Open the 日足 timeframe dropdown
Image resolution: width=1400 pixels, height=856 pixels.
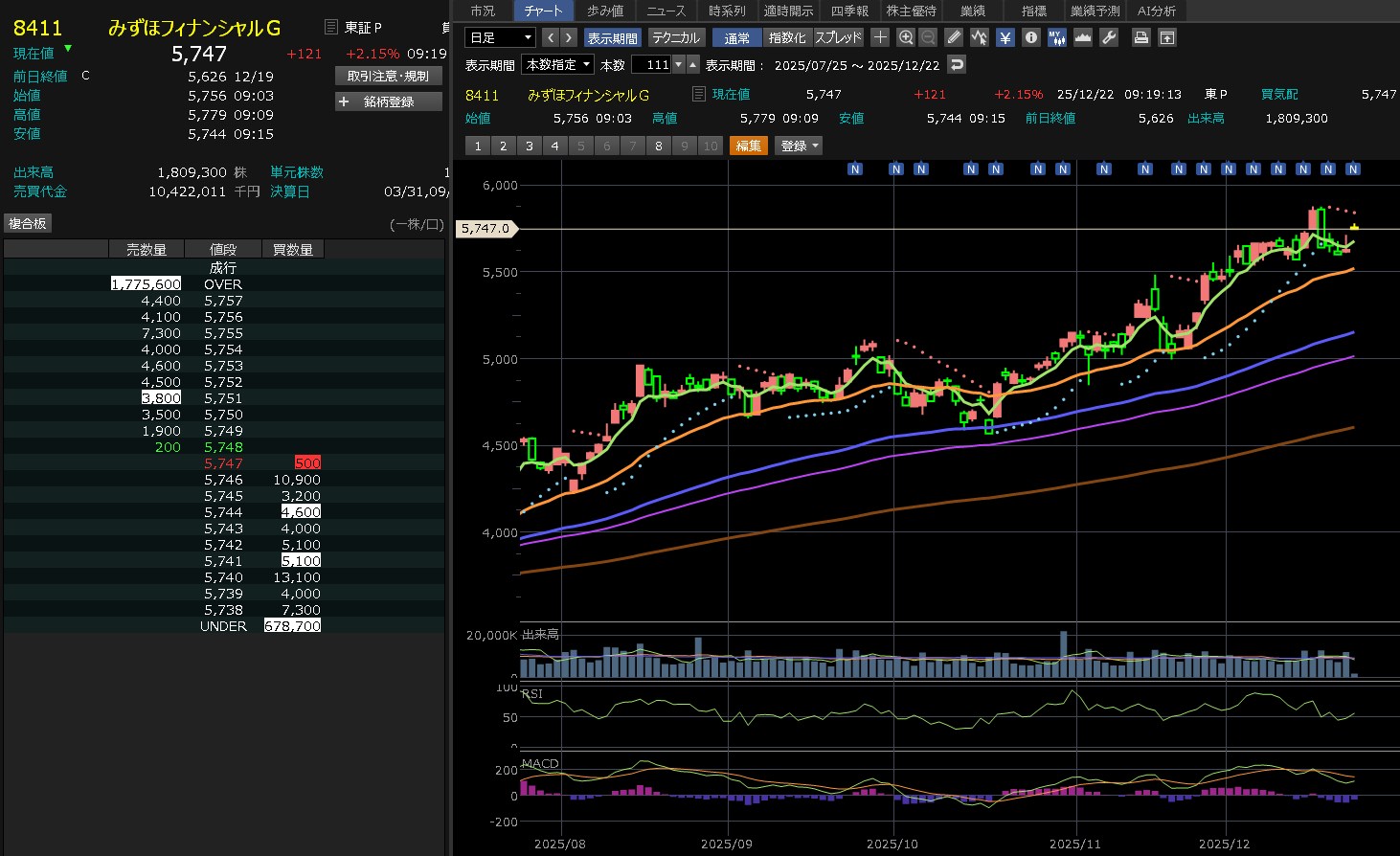pos(499,37)
